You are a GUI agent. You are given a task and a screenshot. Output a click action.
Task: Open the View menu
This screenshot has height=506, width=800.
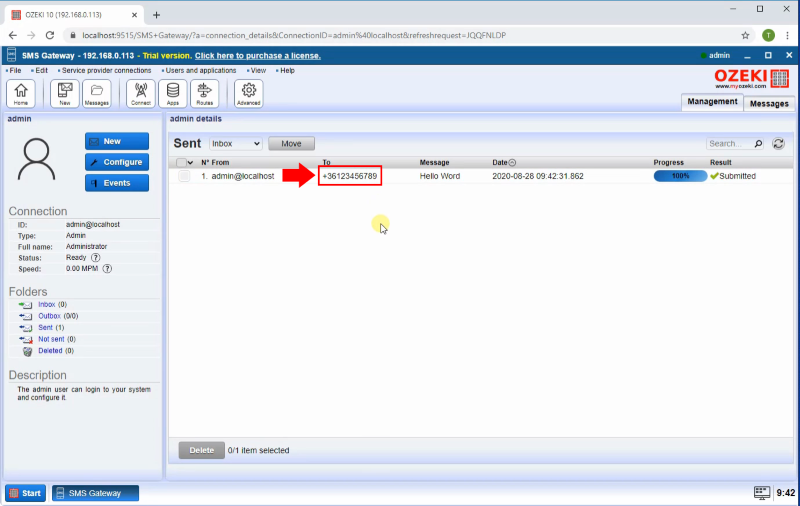click(258, 70)
